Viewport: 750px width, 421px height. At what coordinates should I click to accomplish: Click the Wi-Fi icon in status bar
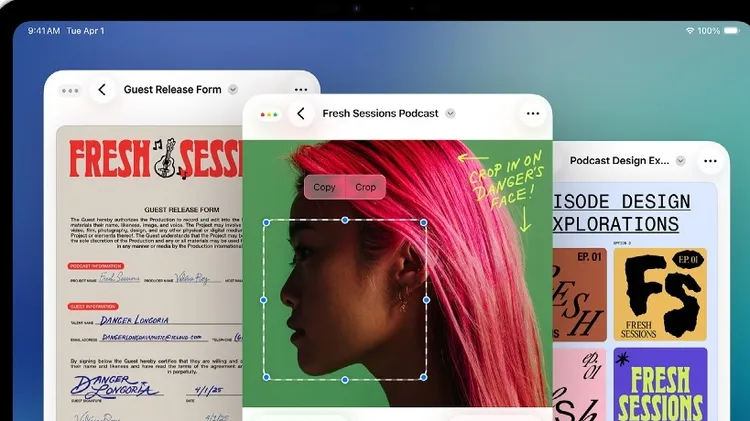pyautogui.click(x=690, y=31)
